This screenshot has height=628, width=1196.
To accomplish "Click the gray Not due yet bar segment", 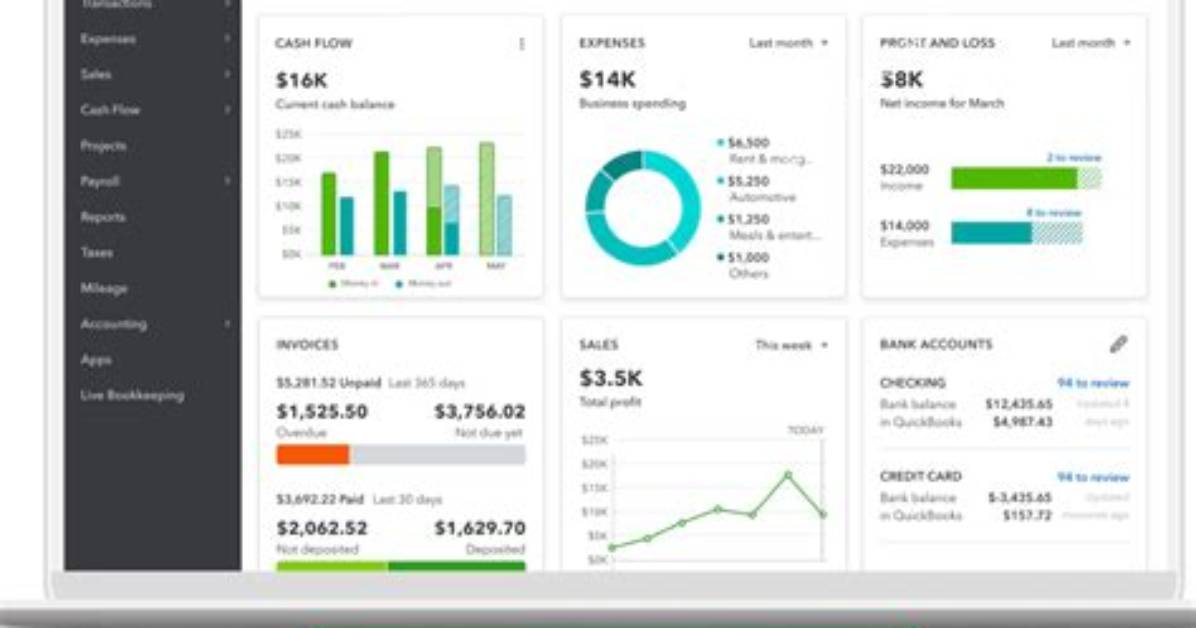I will coord(438,455).
